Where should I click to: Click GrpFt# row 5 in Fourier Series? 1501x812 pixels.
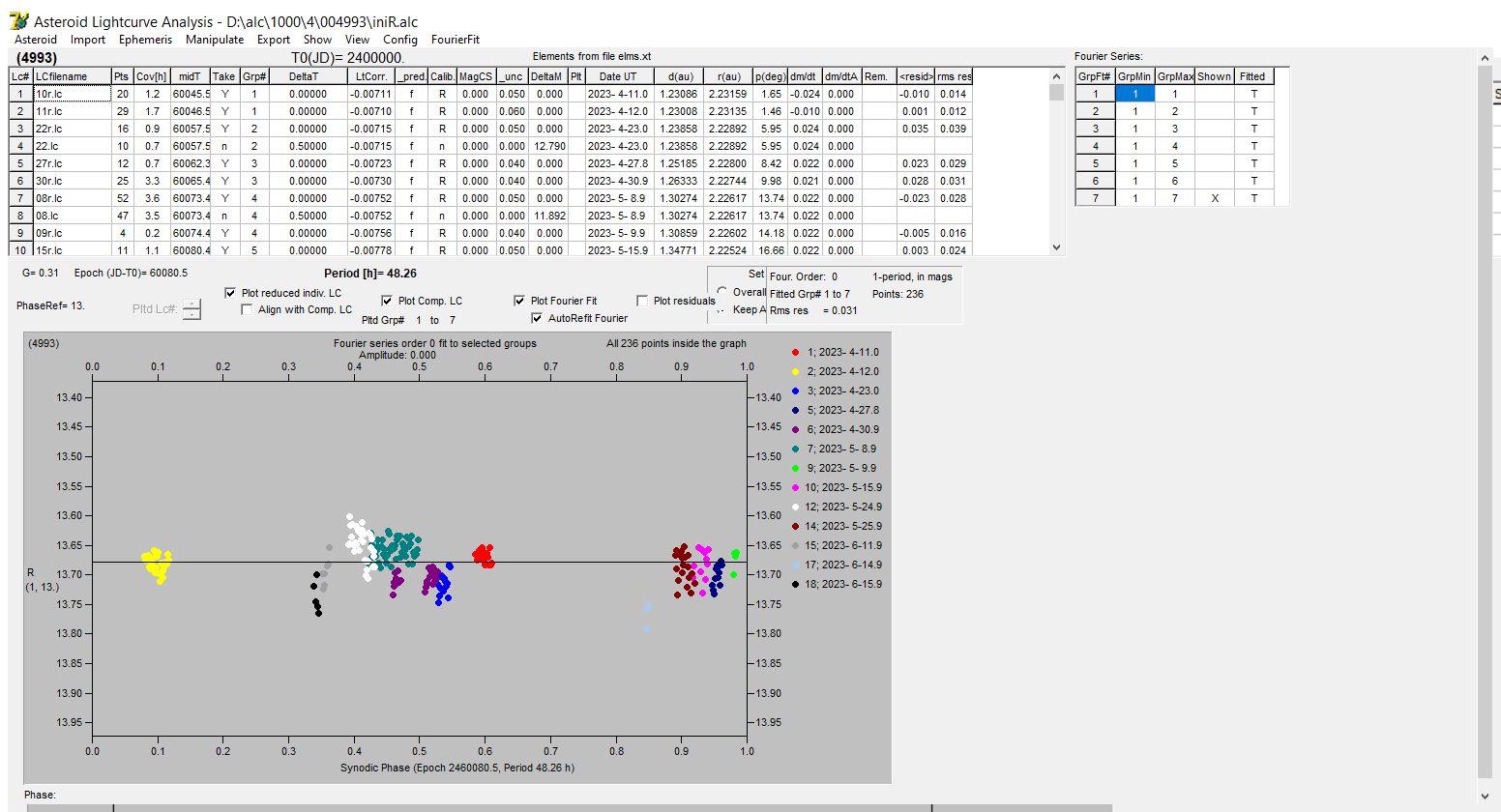pos(1096,163)
